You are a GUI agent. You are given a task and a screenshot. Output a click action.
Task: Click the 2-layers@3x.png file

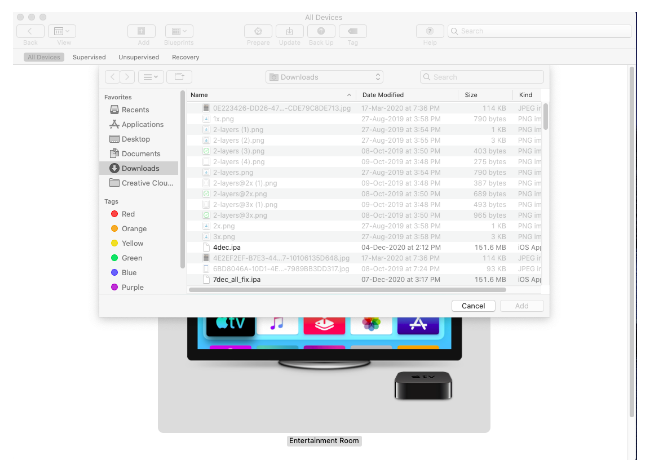[x=364, y=215]
